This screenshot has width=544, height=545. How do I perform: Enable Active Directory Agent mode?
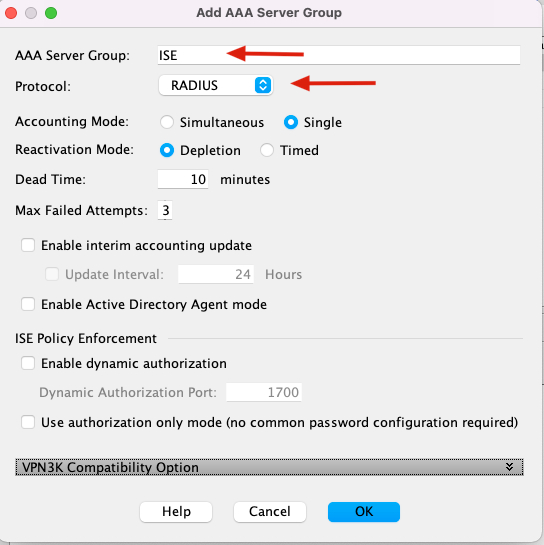pyautogui.click(x=28, y=304)
